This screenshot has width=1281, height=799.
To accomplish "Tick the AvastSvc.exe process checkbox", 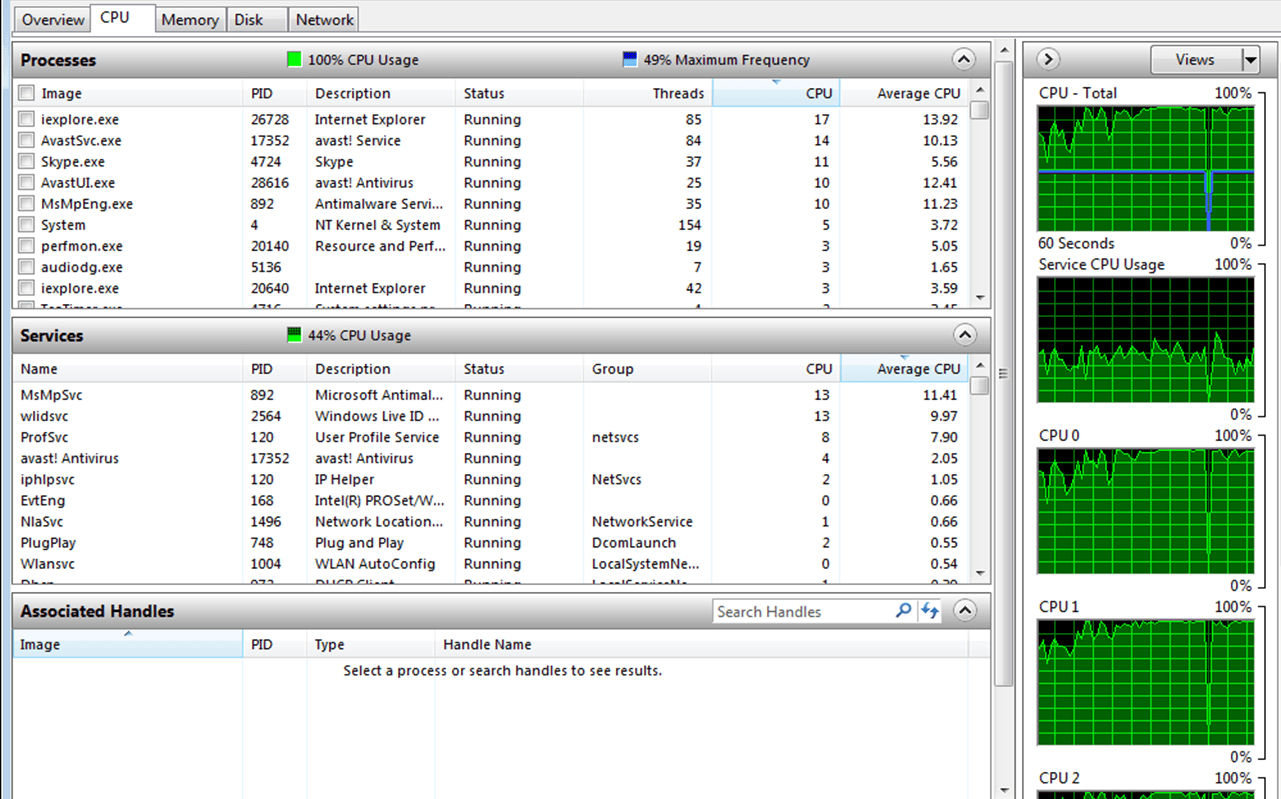I will pos(27,140).
